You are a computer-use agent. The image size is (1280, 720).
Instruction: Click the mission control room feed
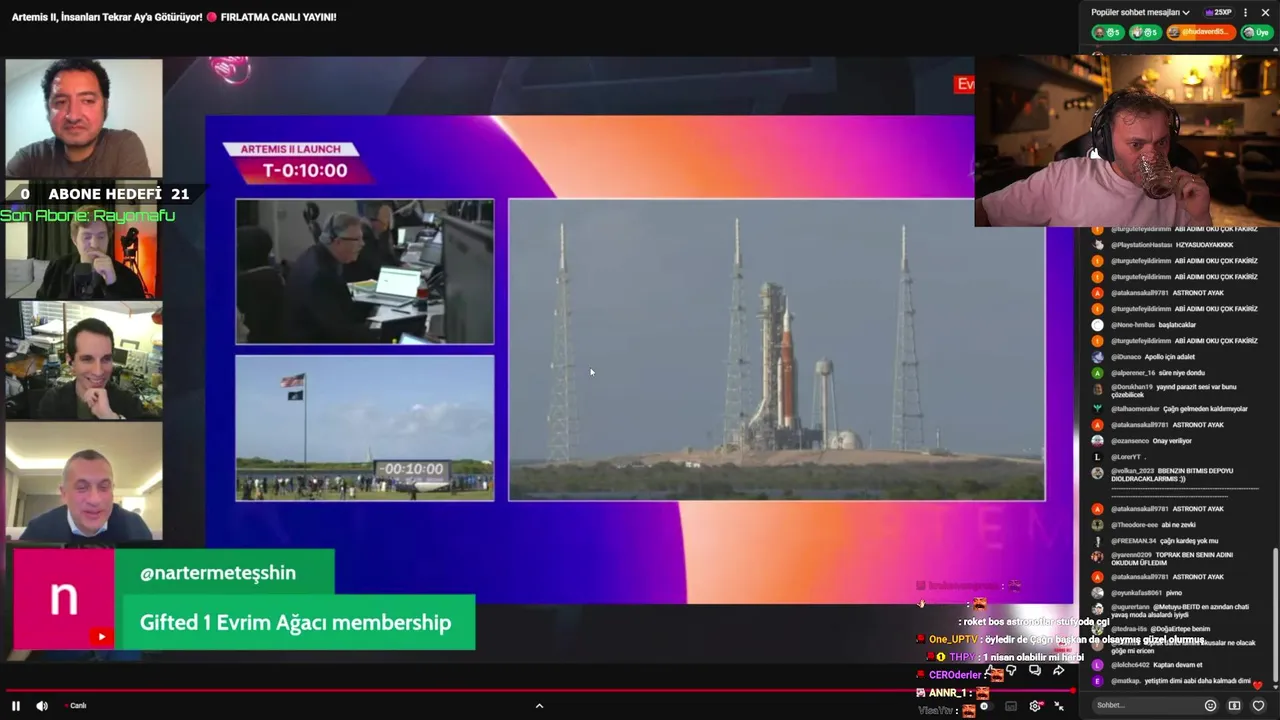[364, 271]
